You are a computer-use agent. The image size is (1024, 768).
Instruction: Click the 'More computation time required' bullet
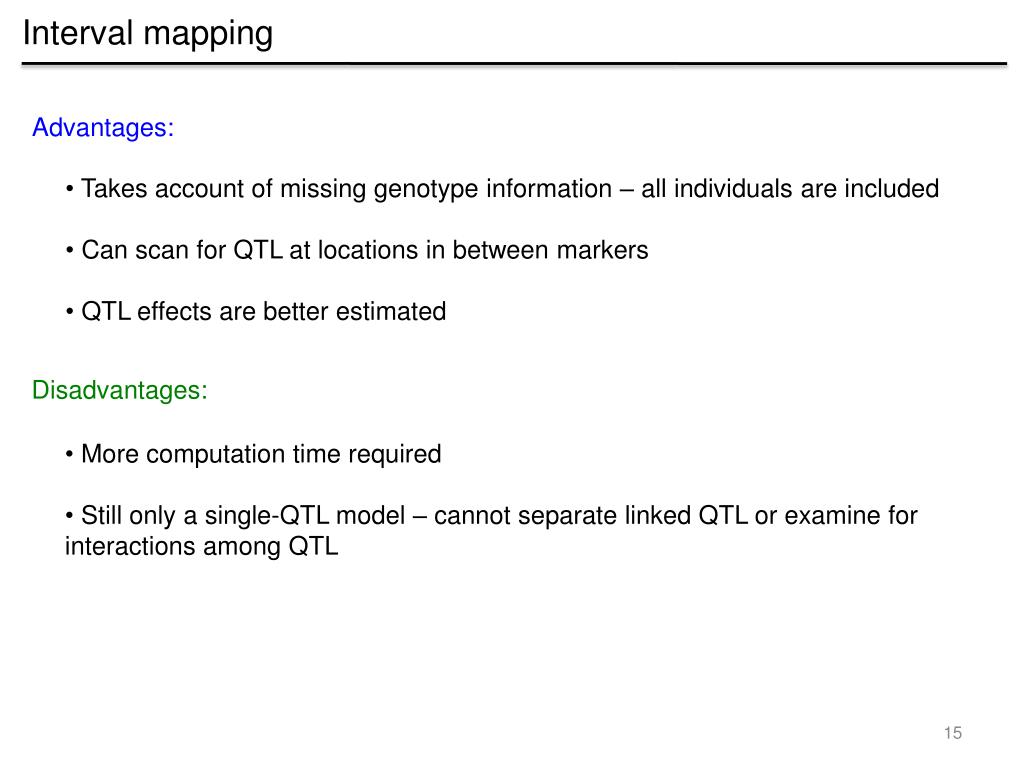[253, 455]
